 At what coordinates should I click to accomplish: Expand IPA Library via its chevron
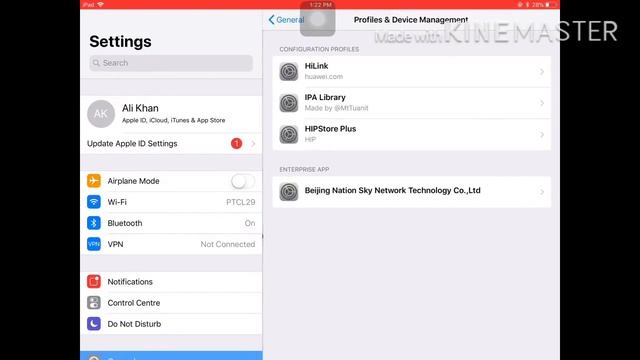[x=542, y=103]
